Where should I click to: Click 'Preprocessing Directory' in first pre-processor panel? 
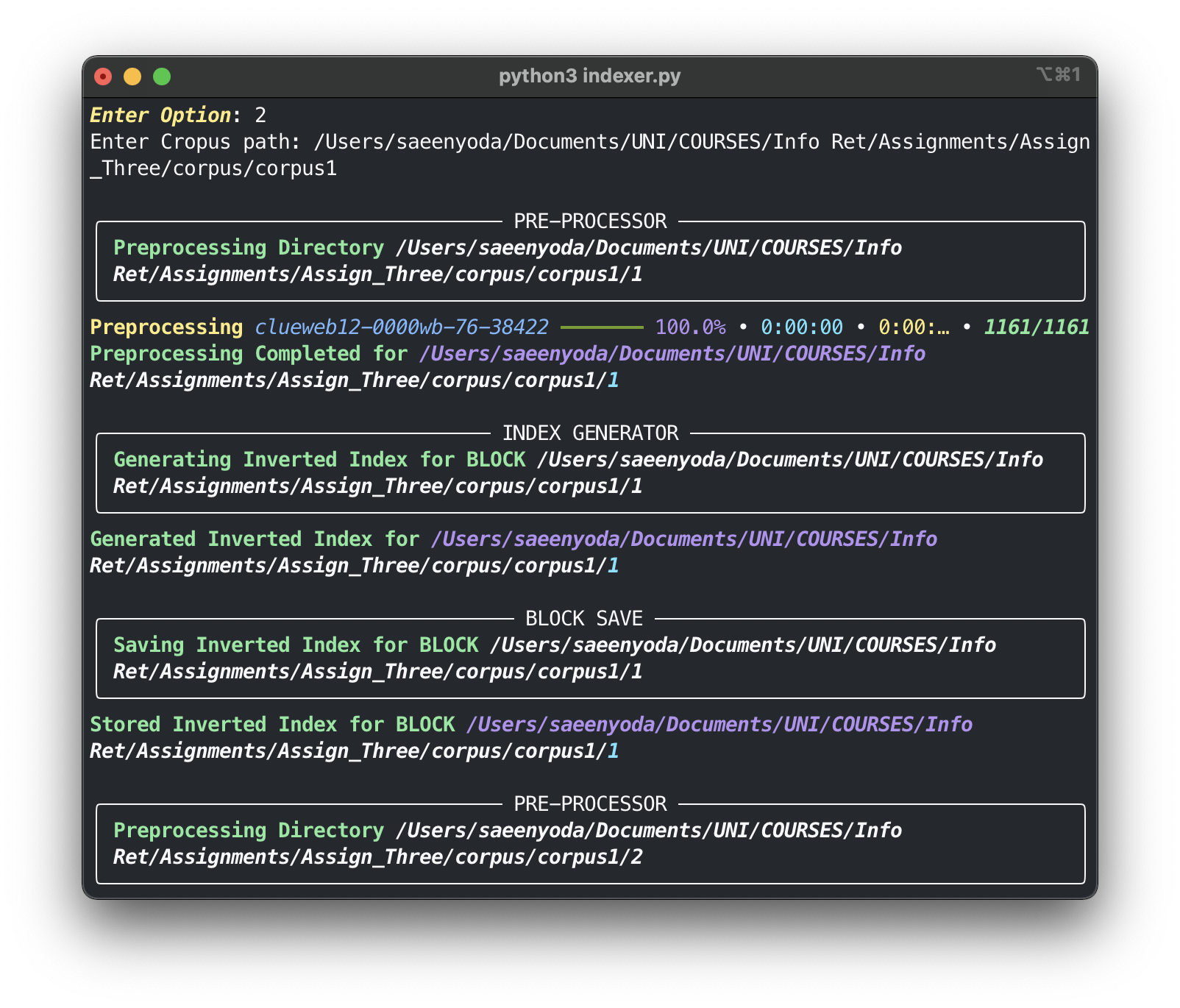[249, 248]
